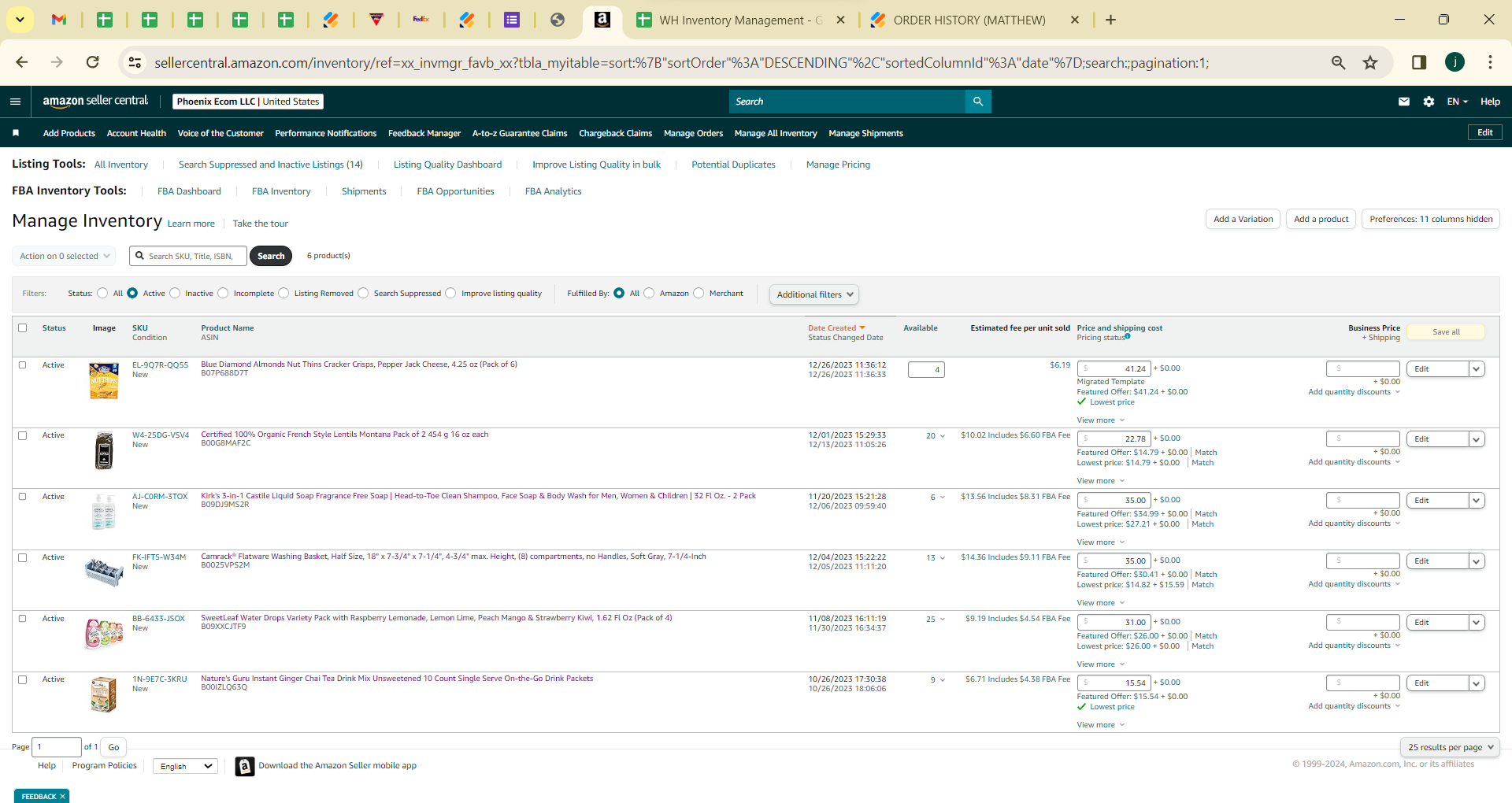Screen dimensions: 1512x803
Task: Reload the Seller Central page
Action: click(93, 62)
